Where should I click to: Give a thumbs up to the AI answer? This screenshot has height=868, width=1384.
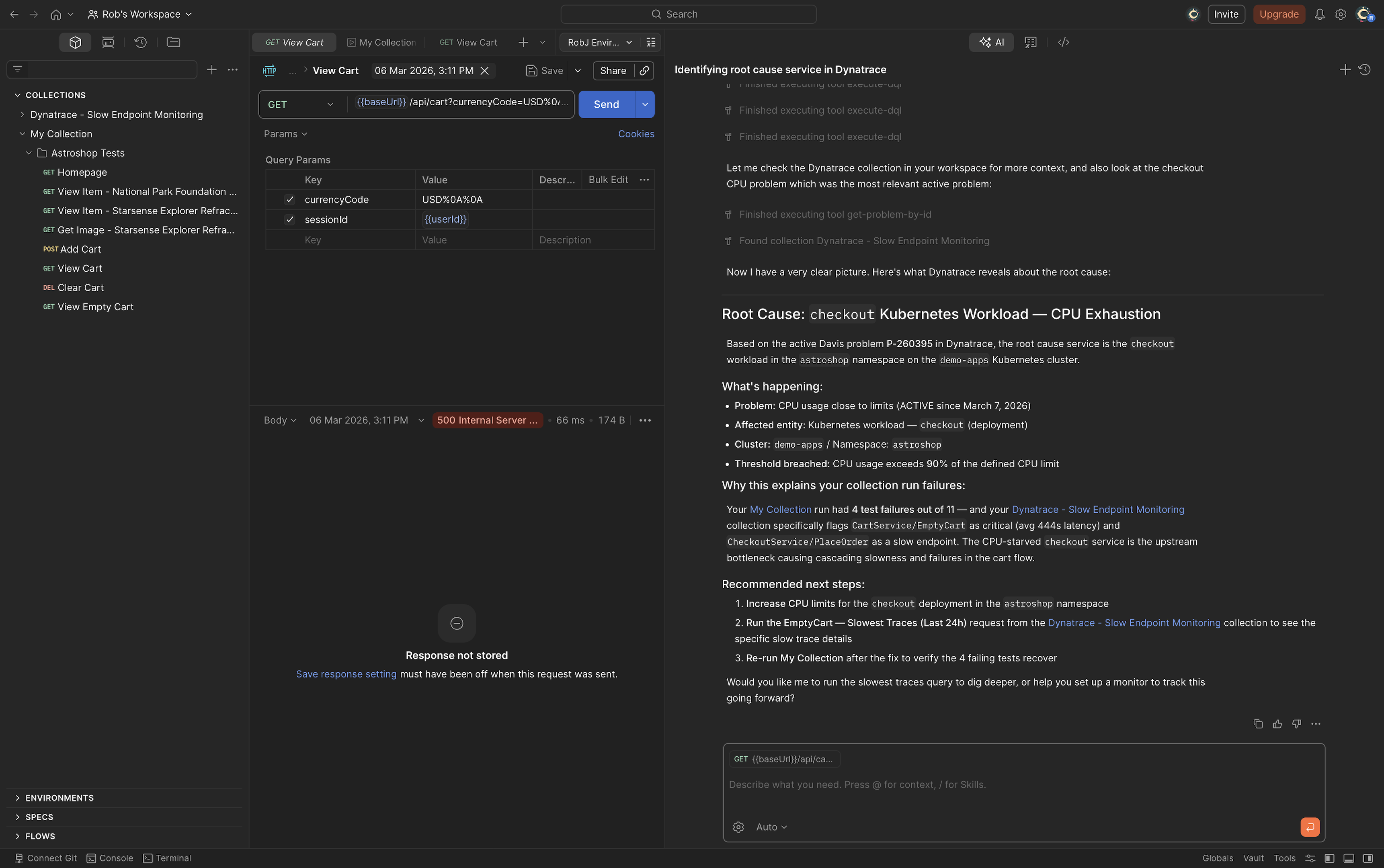coord(1277,724)
